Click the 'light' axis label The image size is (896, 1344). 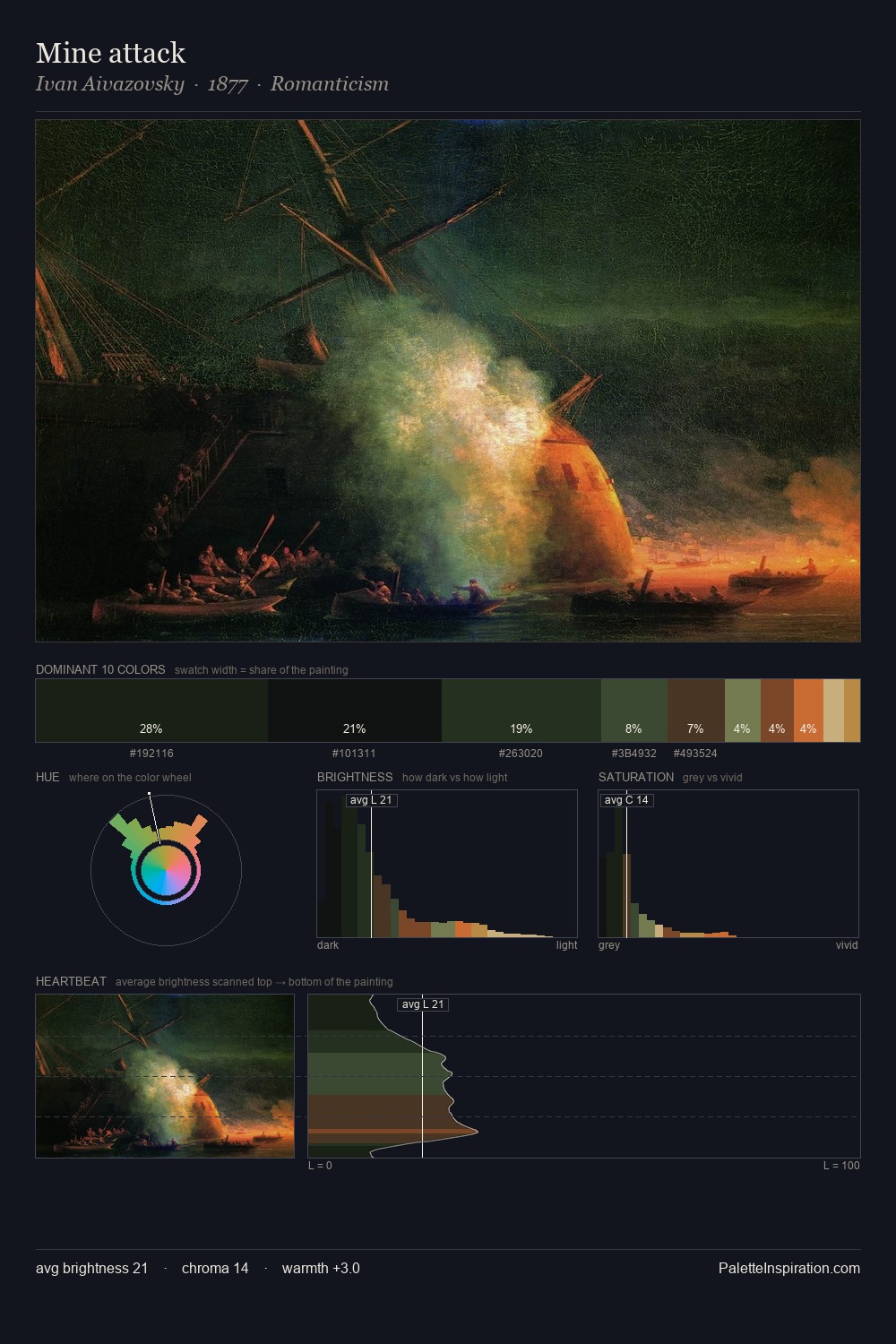click(566, 945)
